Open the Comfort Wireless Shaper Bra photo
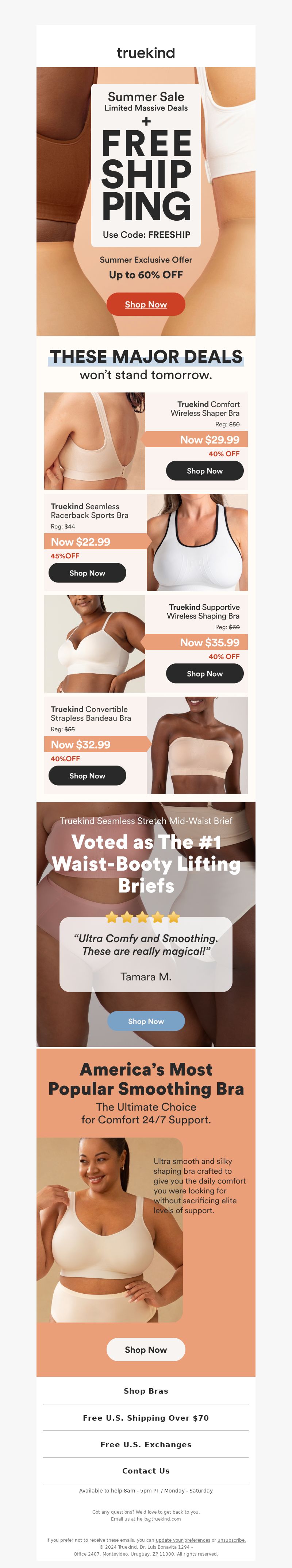 [95, 441]
